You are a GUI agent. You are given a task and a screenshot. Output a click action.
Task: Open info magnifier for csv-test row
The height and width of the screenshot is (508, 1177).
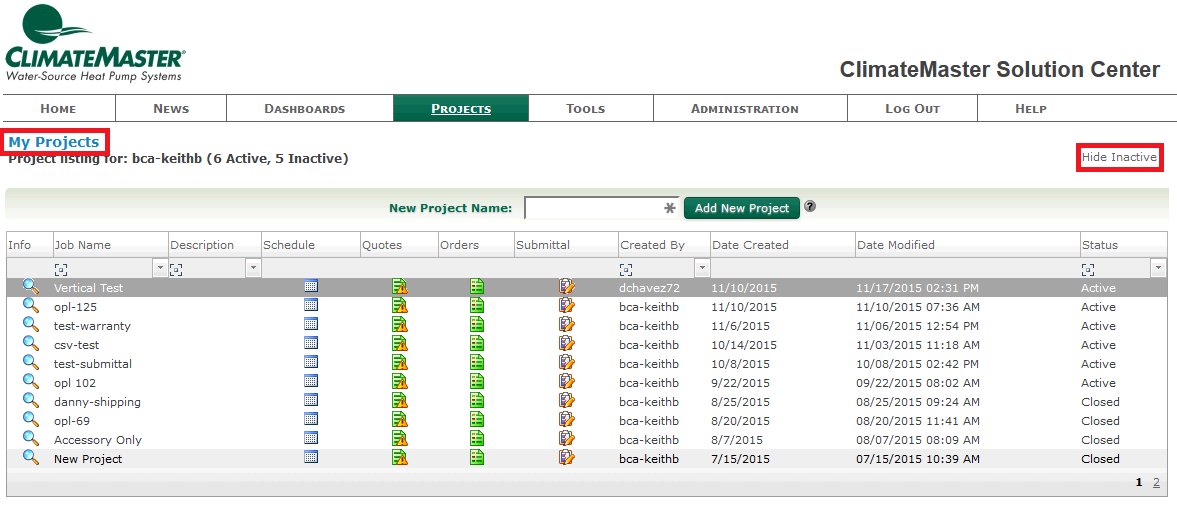(x=30, y=343)
